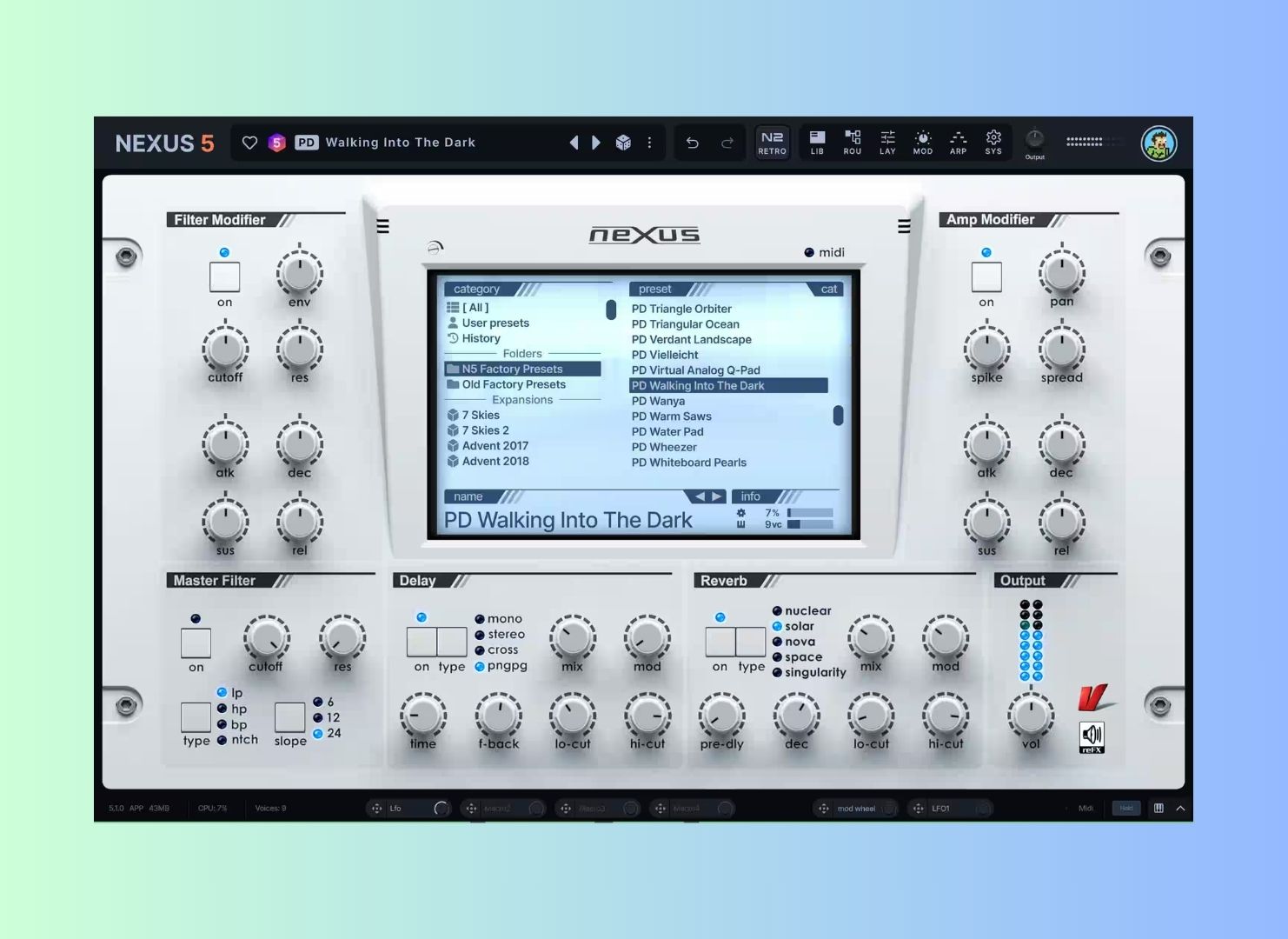Click the Lfo macro move handle

point(376,809)
